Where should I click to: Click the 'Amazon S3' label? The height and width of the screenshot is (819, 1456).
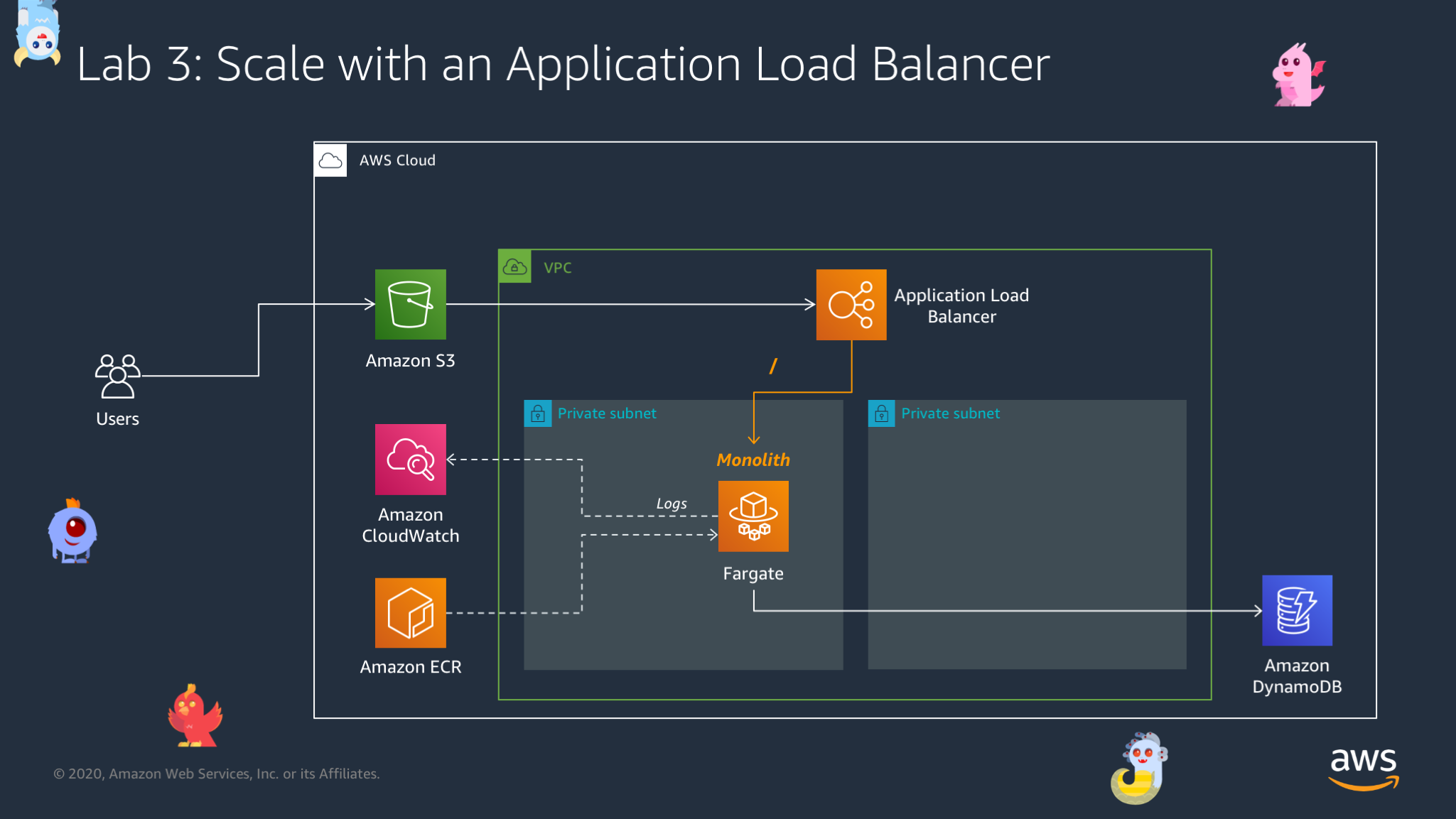pos(410,361)
